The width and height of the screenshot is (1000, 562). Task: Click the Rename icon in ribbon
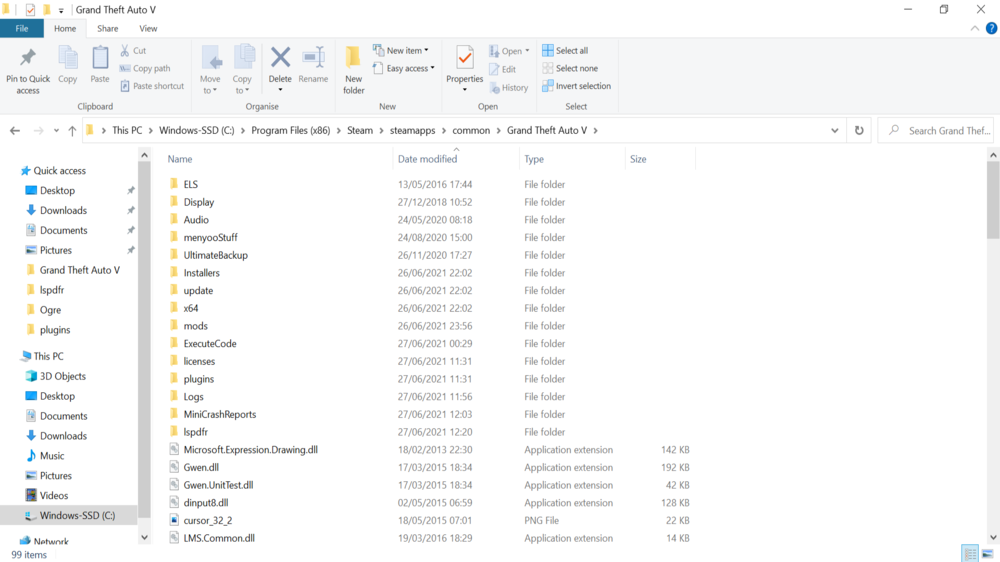pos(313,59)
